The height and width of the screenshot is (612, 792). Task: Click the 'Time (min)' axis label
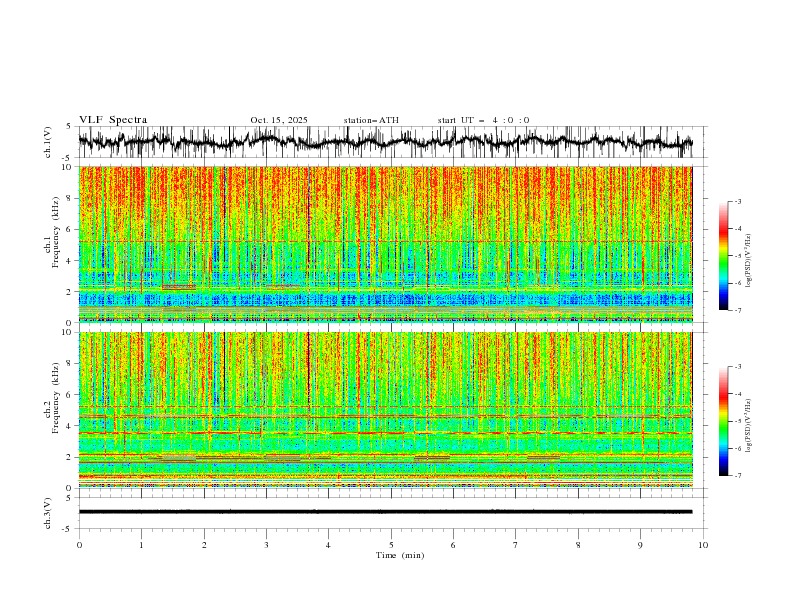click(400, 555)
